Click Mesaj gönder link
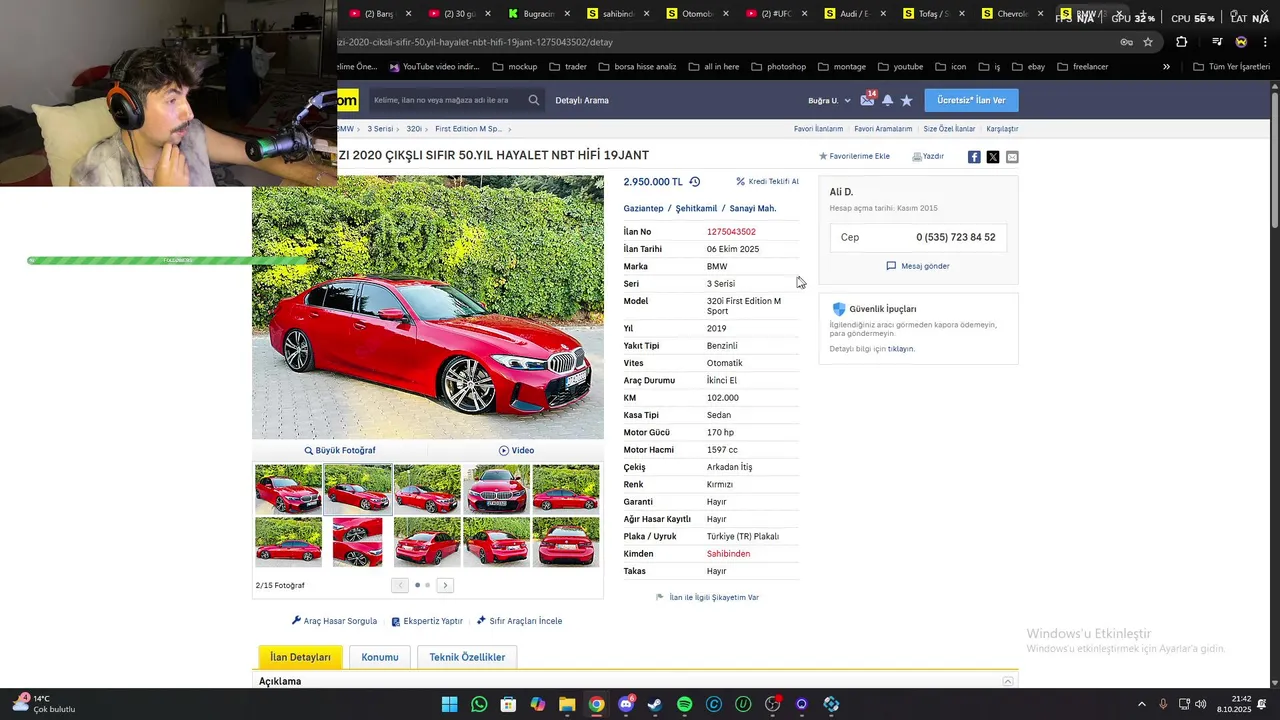The image size is (1280, 720). (918, 266)
